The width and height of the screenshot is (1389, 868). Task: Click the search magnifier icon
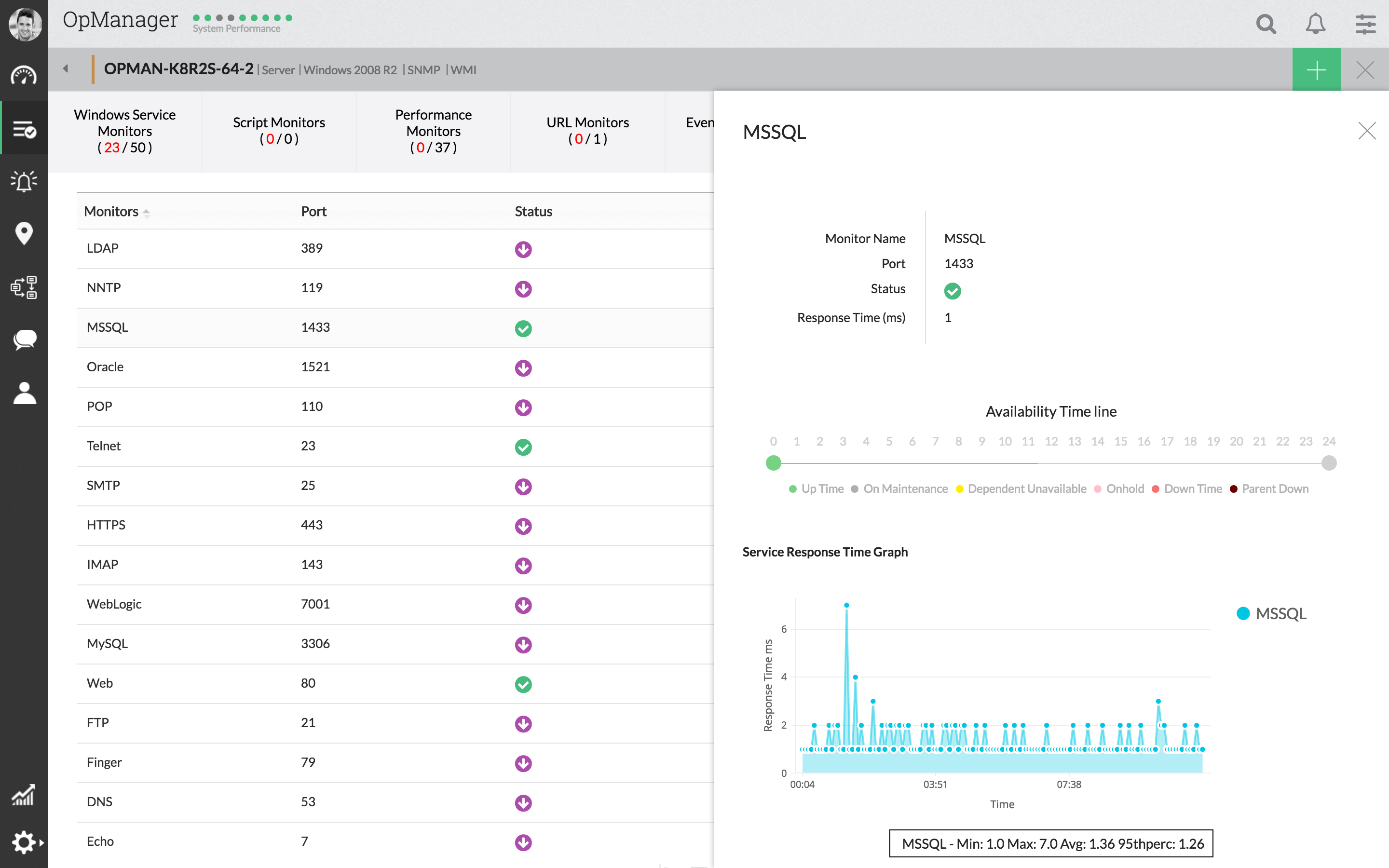click(1266, 24)
